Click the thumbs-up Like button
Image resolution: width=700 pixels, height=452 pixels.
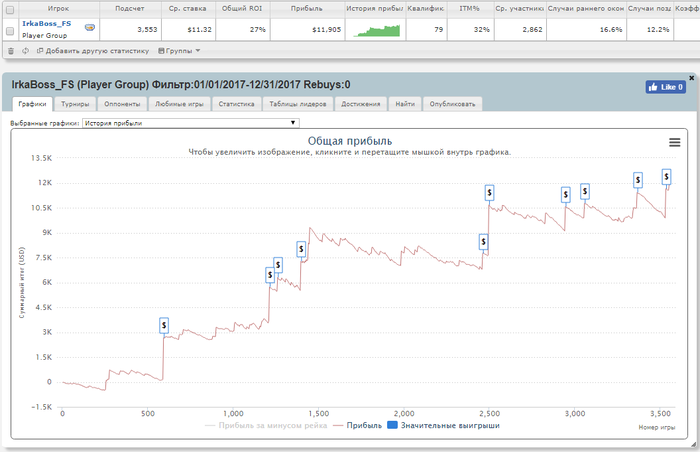click(665, 87)
